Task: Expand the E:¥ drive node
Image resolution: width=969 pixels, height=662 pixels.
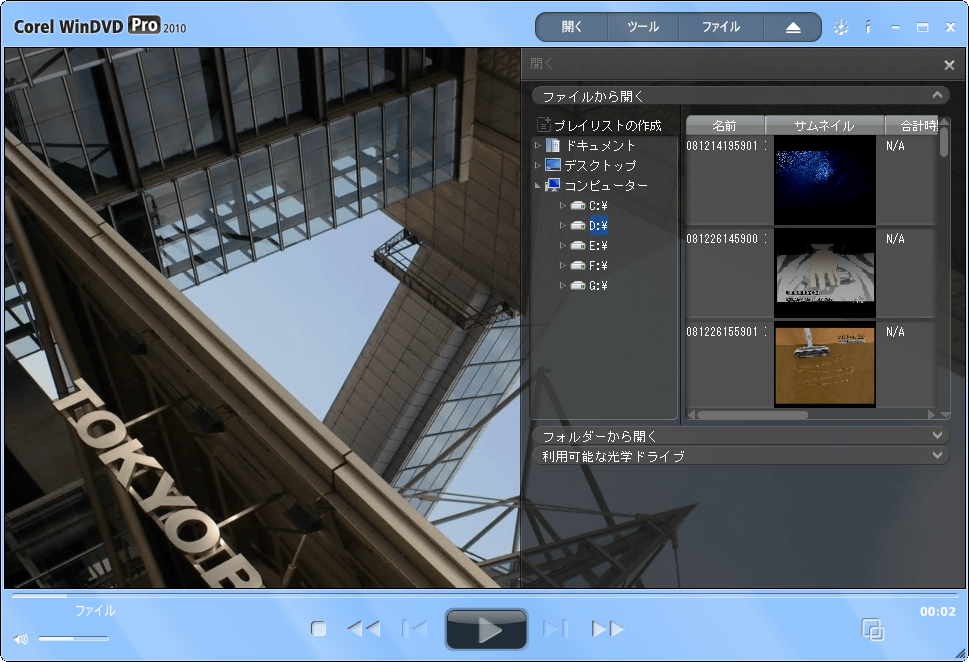Action: click(x=562, y=245)
